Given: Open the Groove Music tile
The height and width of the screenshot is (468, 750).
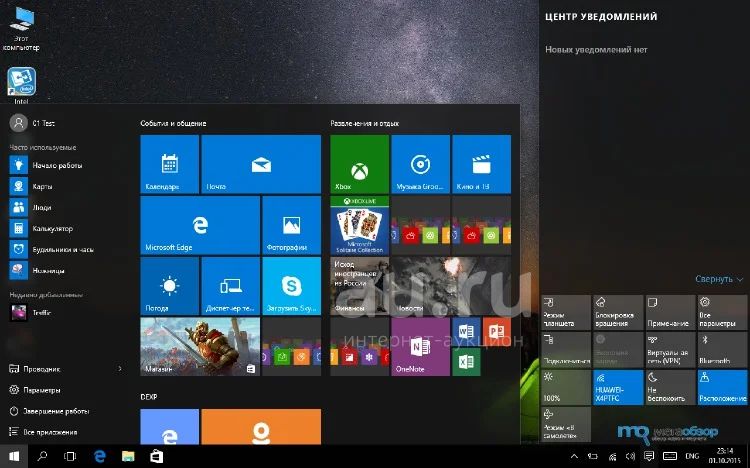Looking at the screenshot, I should coord(420,164).
